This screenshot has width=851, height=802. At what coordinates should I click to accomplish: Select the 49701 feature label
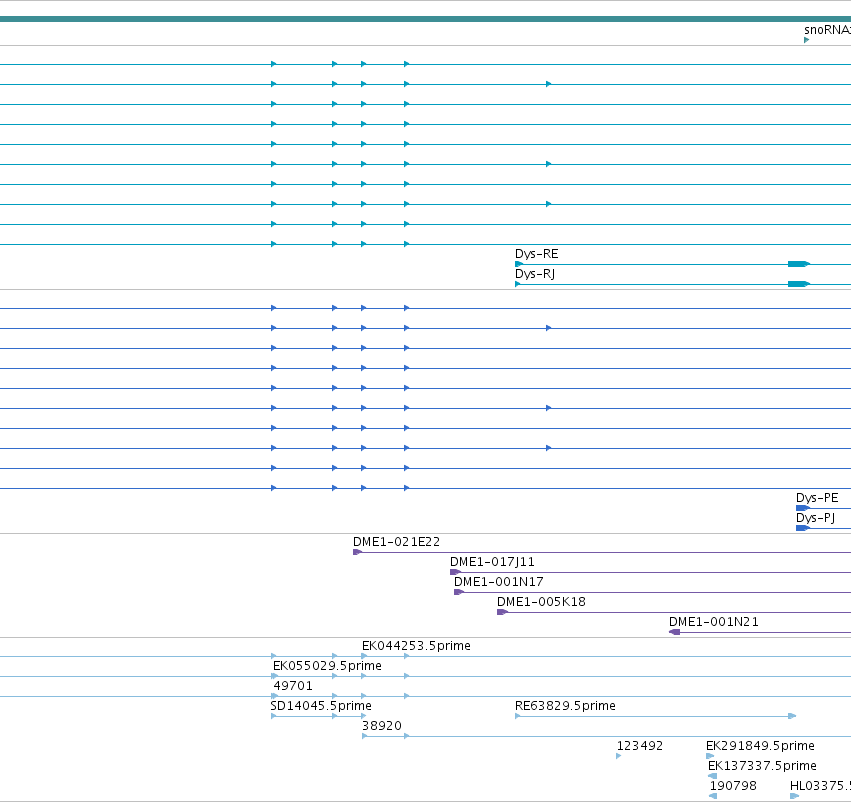click(293, 686)
